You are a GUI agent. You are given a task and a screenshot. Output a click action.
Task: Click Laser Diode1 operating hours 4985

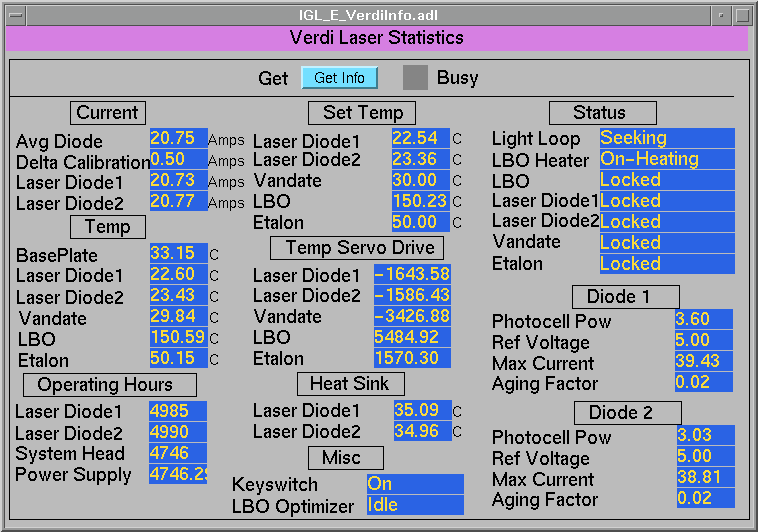point(178,411)
